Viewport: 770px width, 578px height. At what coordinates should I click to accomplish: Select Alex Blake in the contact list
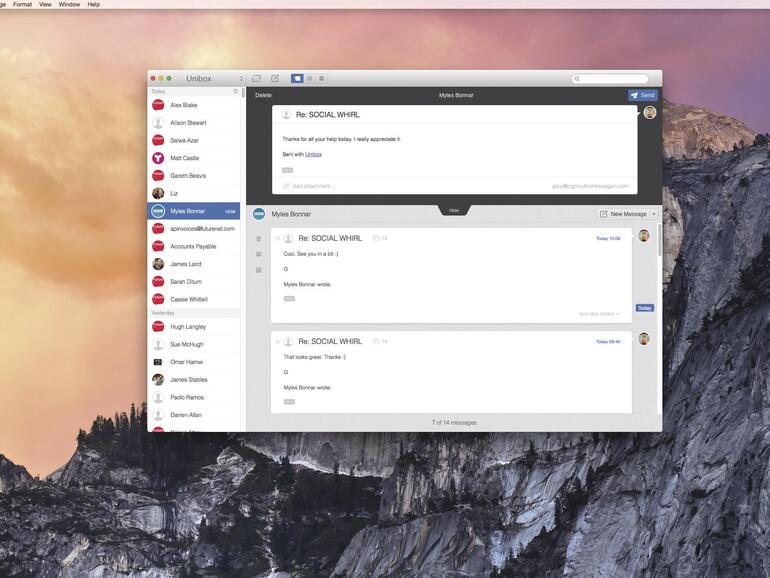point(194,105)
